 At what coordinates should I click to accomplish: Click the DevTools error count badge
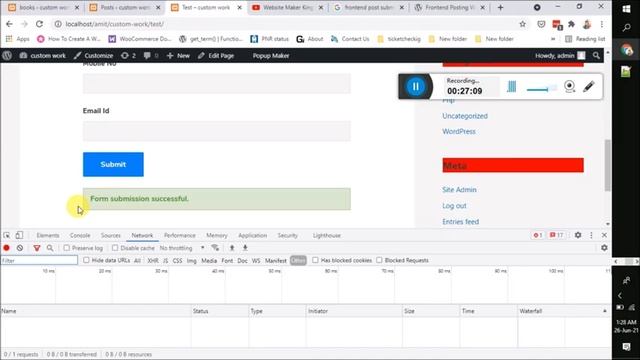click(537, 235)
